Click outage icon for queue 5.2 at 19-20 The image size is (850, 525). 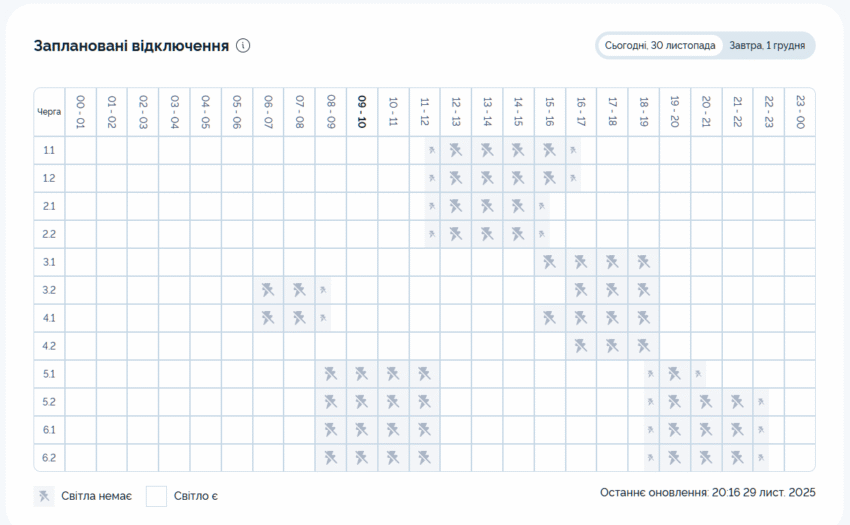(674, 402)
